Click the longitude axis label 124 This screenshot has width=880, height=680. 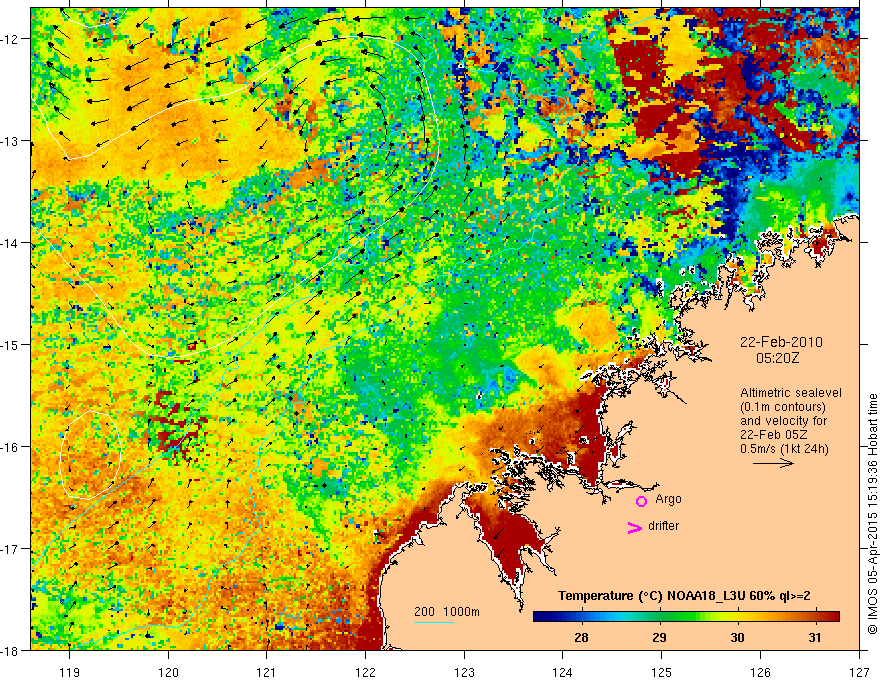[563, 672]
